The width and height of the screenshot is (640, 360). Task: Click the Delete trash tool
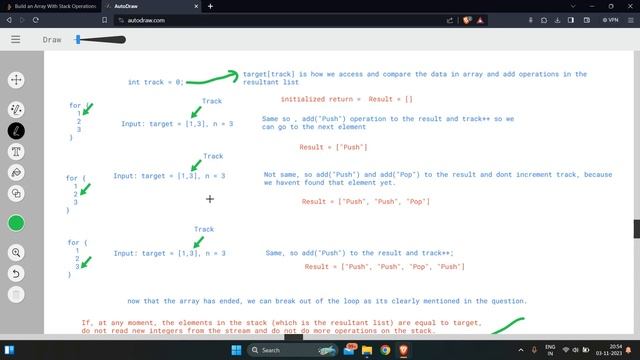16,295
